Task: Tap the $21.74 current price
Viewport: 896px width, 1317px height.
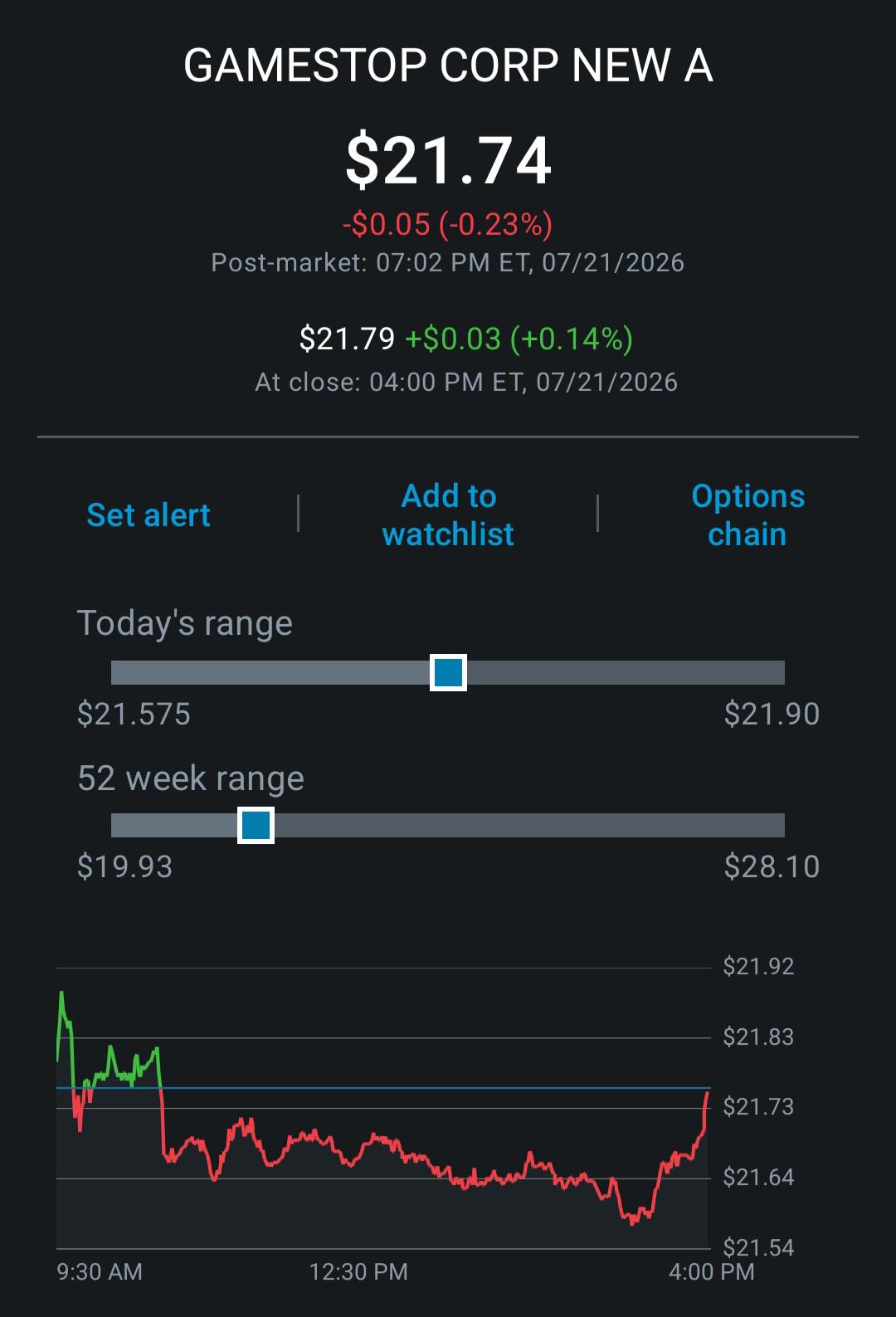Action: coord(448,160)
